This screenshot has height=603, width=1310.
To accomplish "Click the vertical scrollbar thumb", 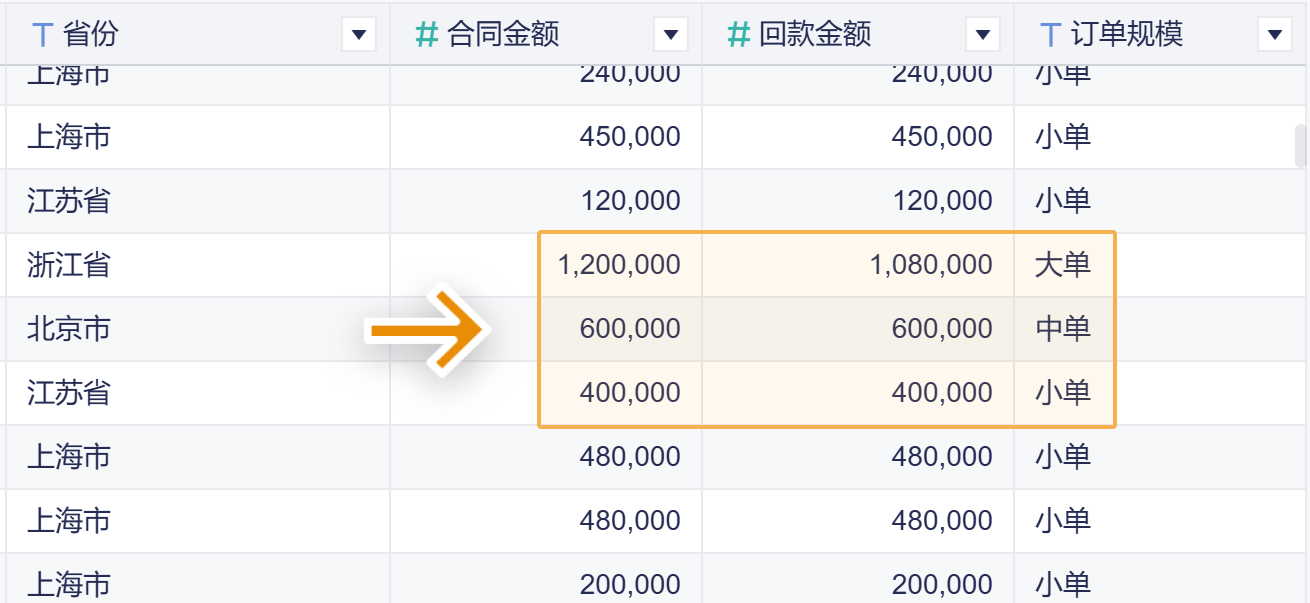I will click(1301, 145).
